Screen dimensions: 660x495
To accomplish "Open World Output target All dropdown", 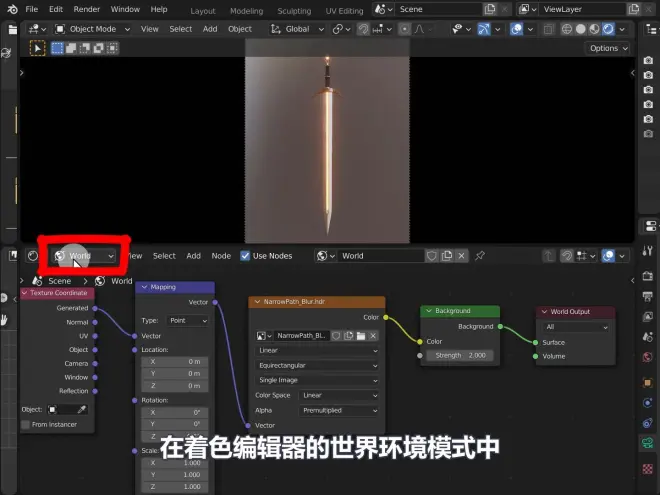I will click(576, 327).
